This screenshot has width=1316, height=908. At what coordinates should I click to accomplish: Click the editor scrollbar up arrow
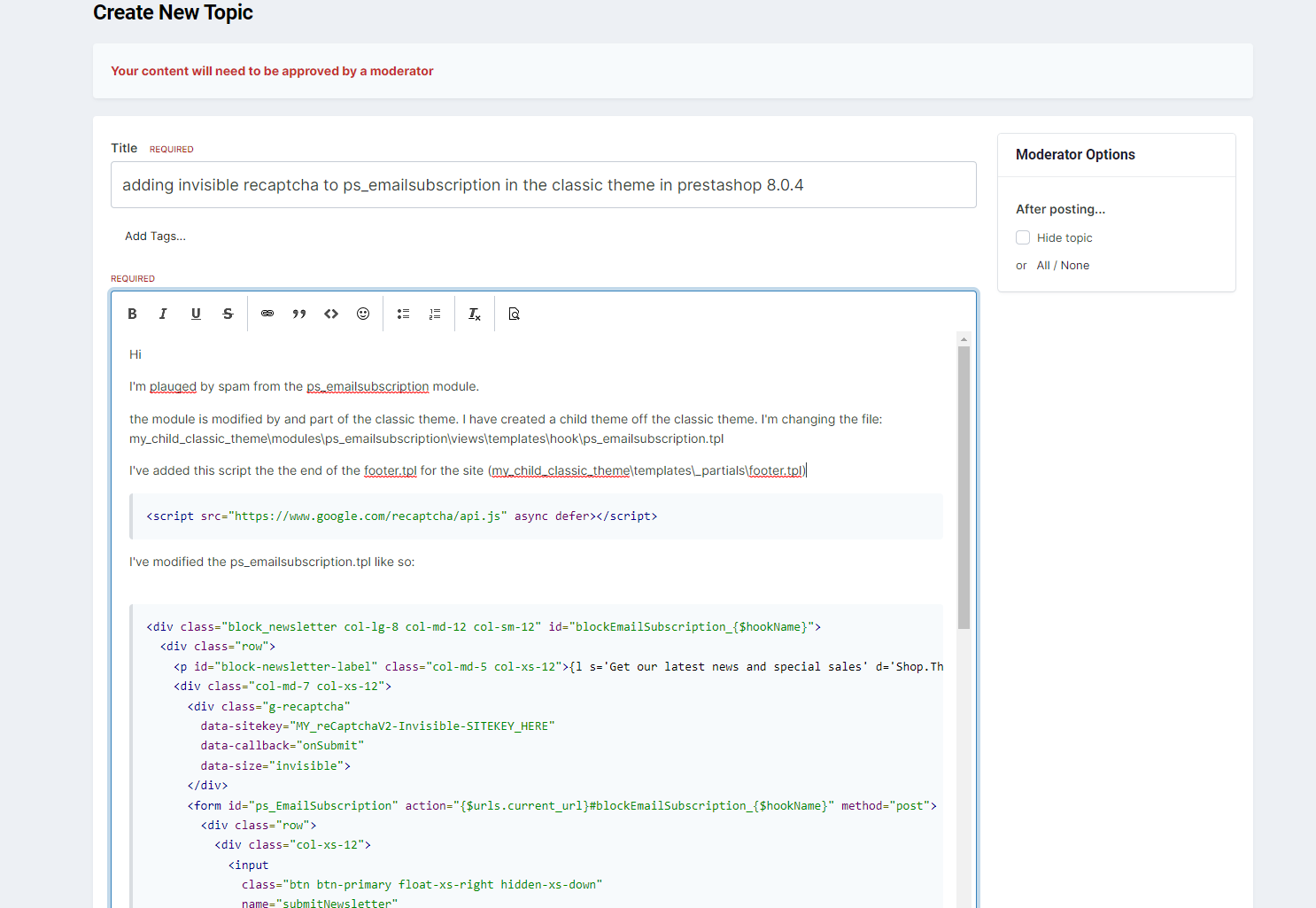click(964, 339)
